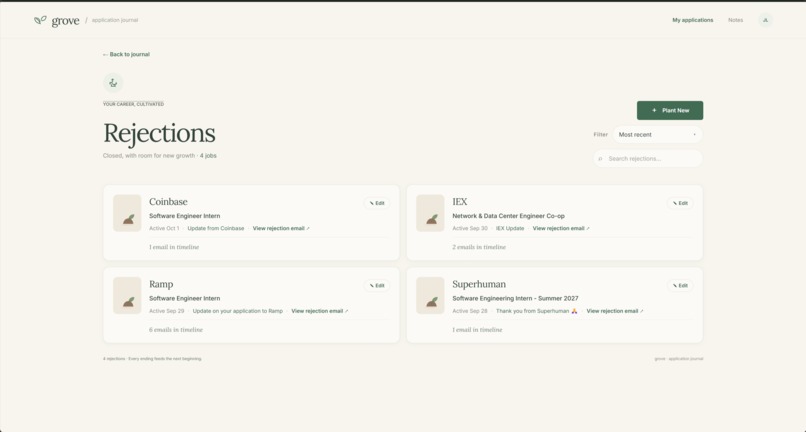Edit the IEX application
806x432 pixels.
pyautogui.click(x=680, y=203)
